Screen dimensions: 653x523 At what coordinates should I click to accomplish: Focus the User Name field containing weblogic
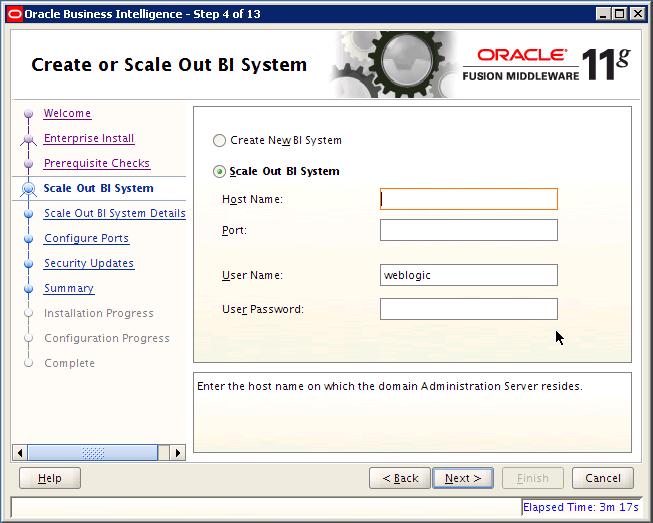(x=469, y=275)
